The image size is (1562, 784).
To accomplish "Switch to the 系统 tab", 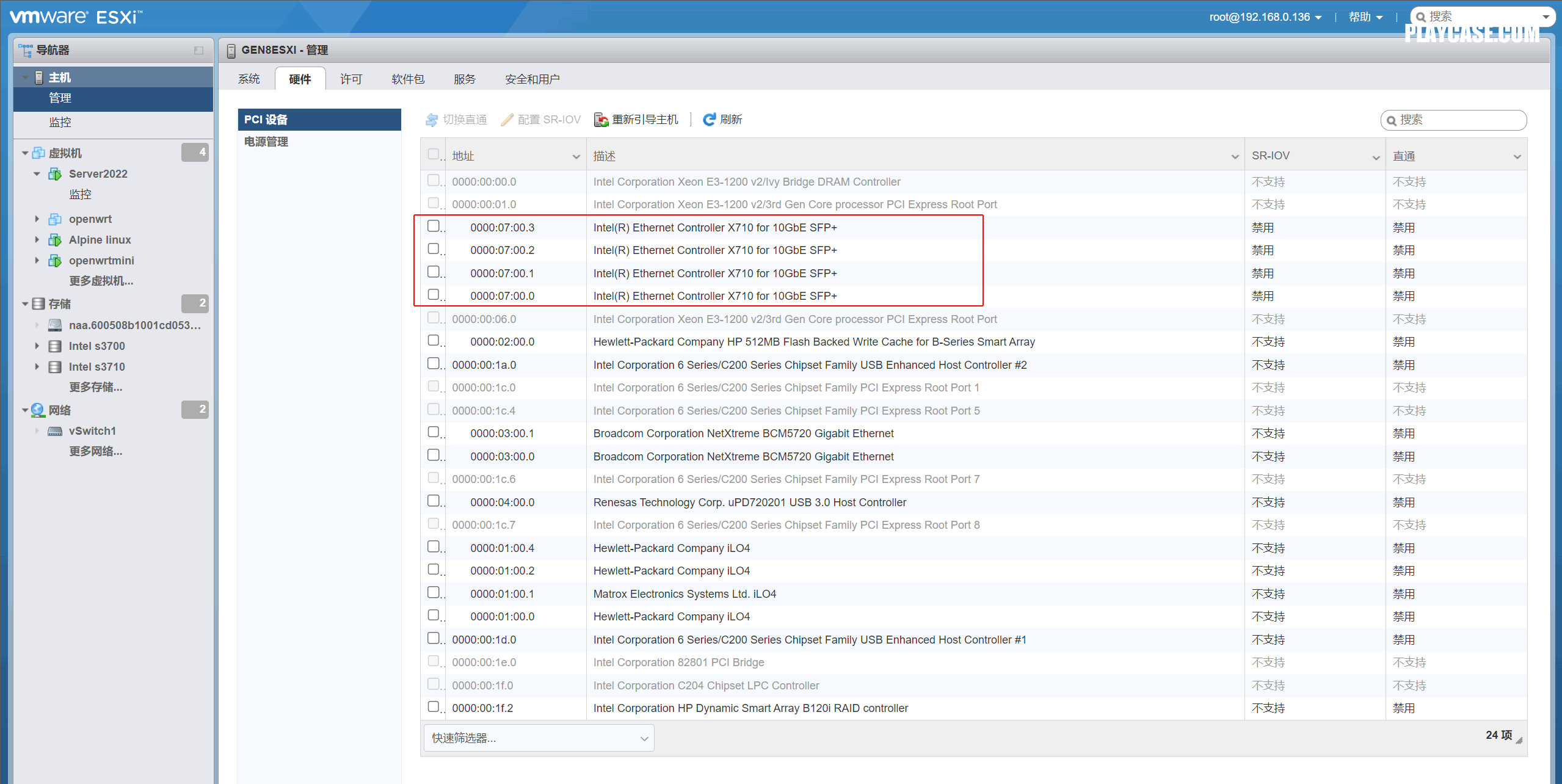I will tap(249, 79).
